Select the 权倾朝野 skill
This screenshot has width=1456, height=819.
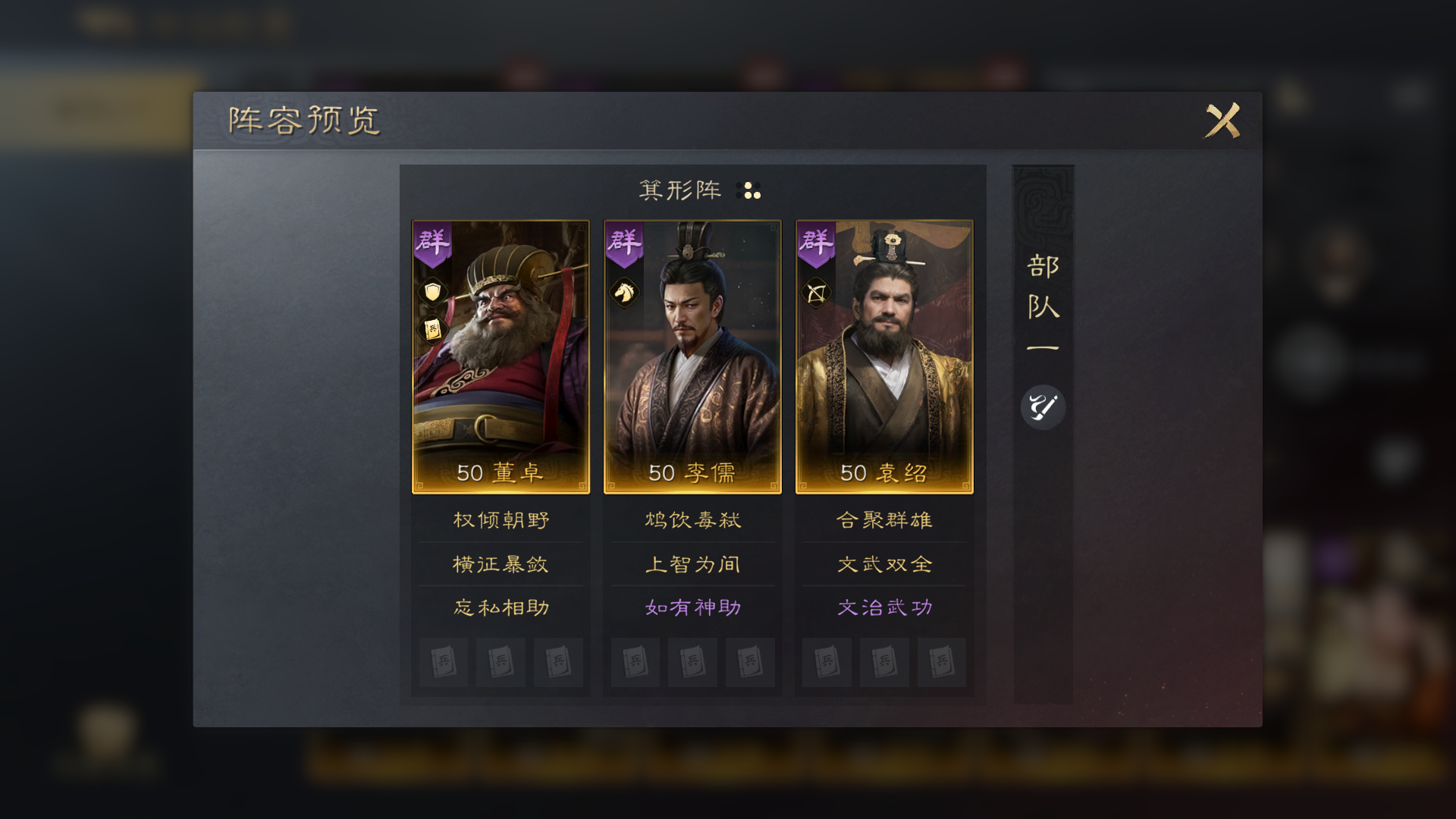pos(500,520)
